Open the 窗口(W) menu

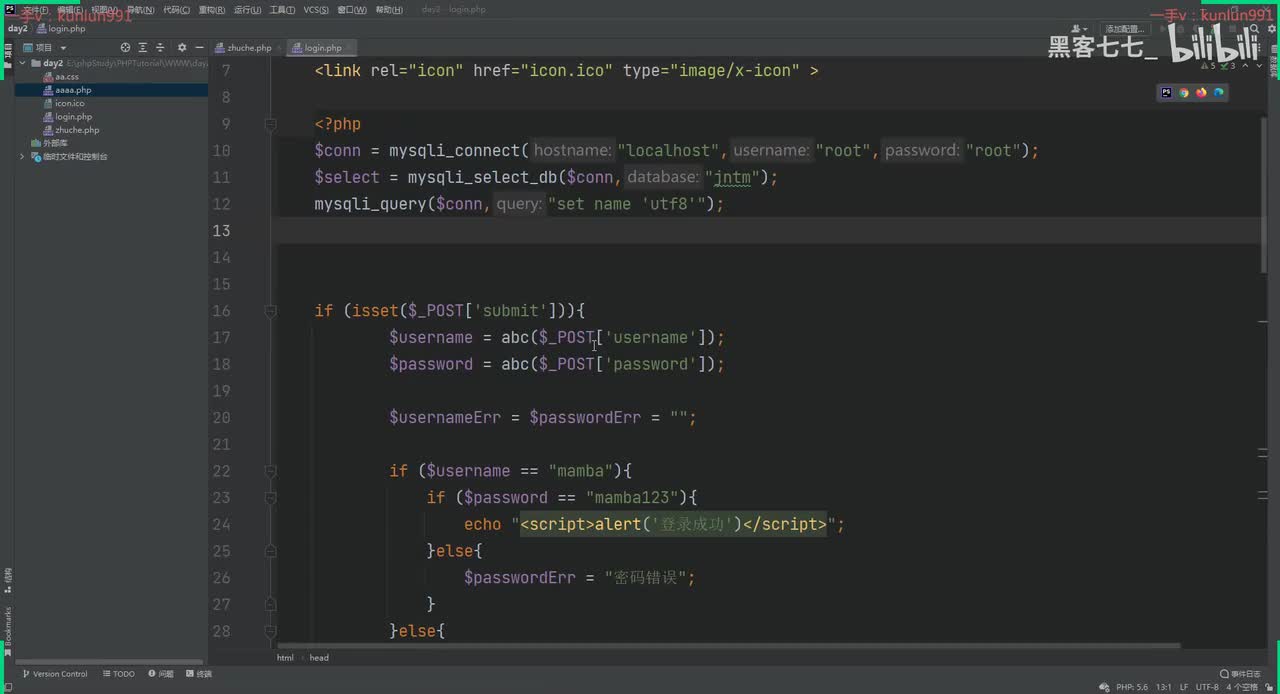(x=352, y=10)
